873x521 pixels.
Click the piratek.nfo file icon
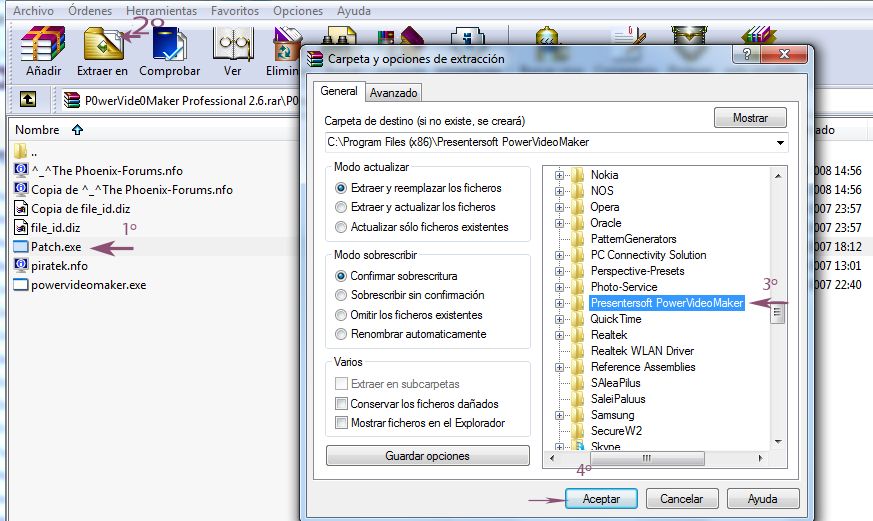point(21,265)
